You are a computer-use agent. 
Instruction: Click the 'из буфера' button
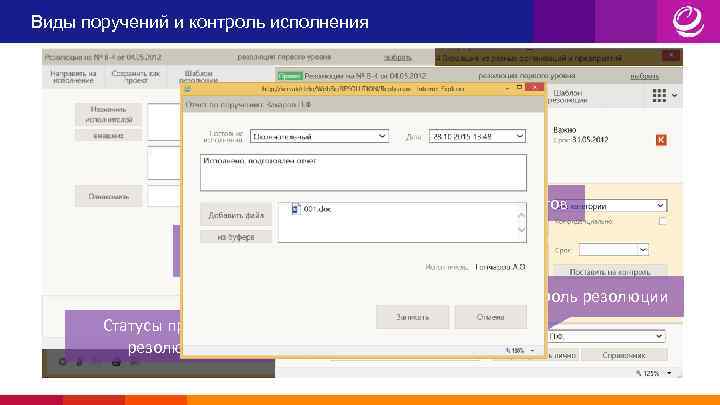(236, 237)
